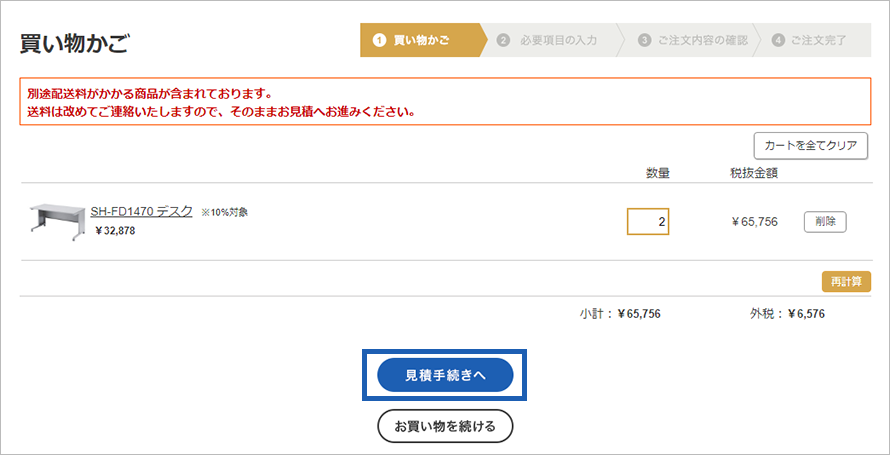Click the 税抜金額 column header
The image size is (890, 455).
[x=754, y=173]
